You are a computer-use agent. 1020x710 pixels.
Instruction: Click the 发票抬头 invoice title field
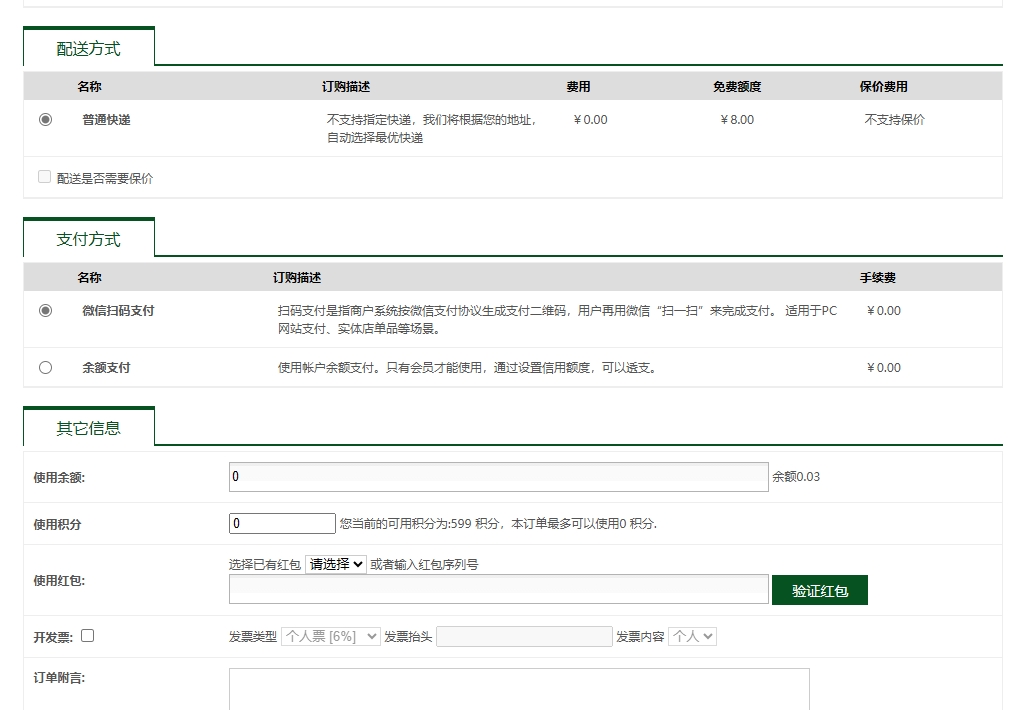(x=523, y=635)
